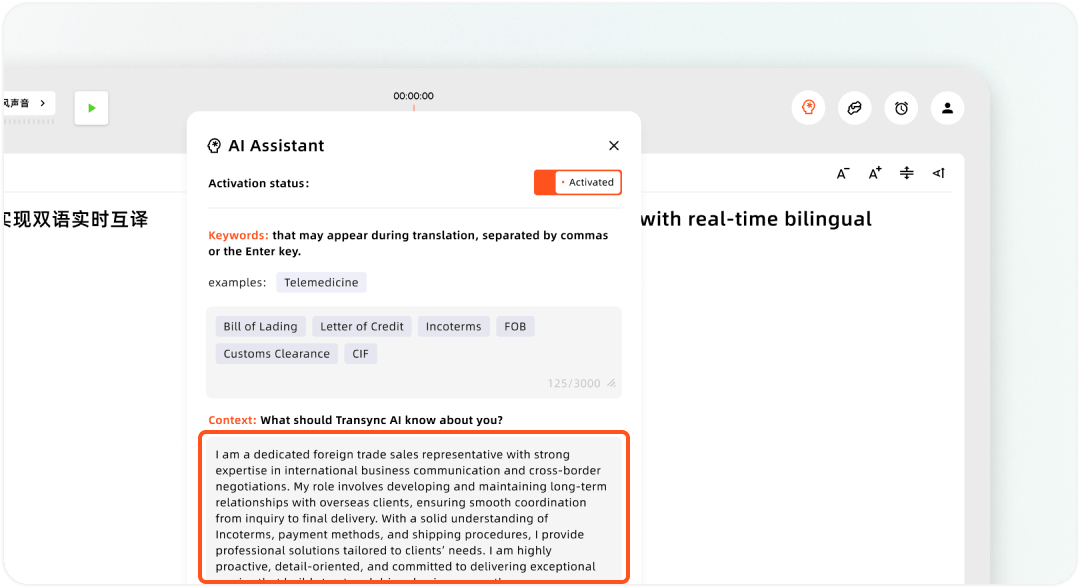Click the Customs Clearance keyword tag
This screenshot has height=588, width=1080.
[276, 354]
